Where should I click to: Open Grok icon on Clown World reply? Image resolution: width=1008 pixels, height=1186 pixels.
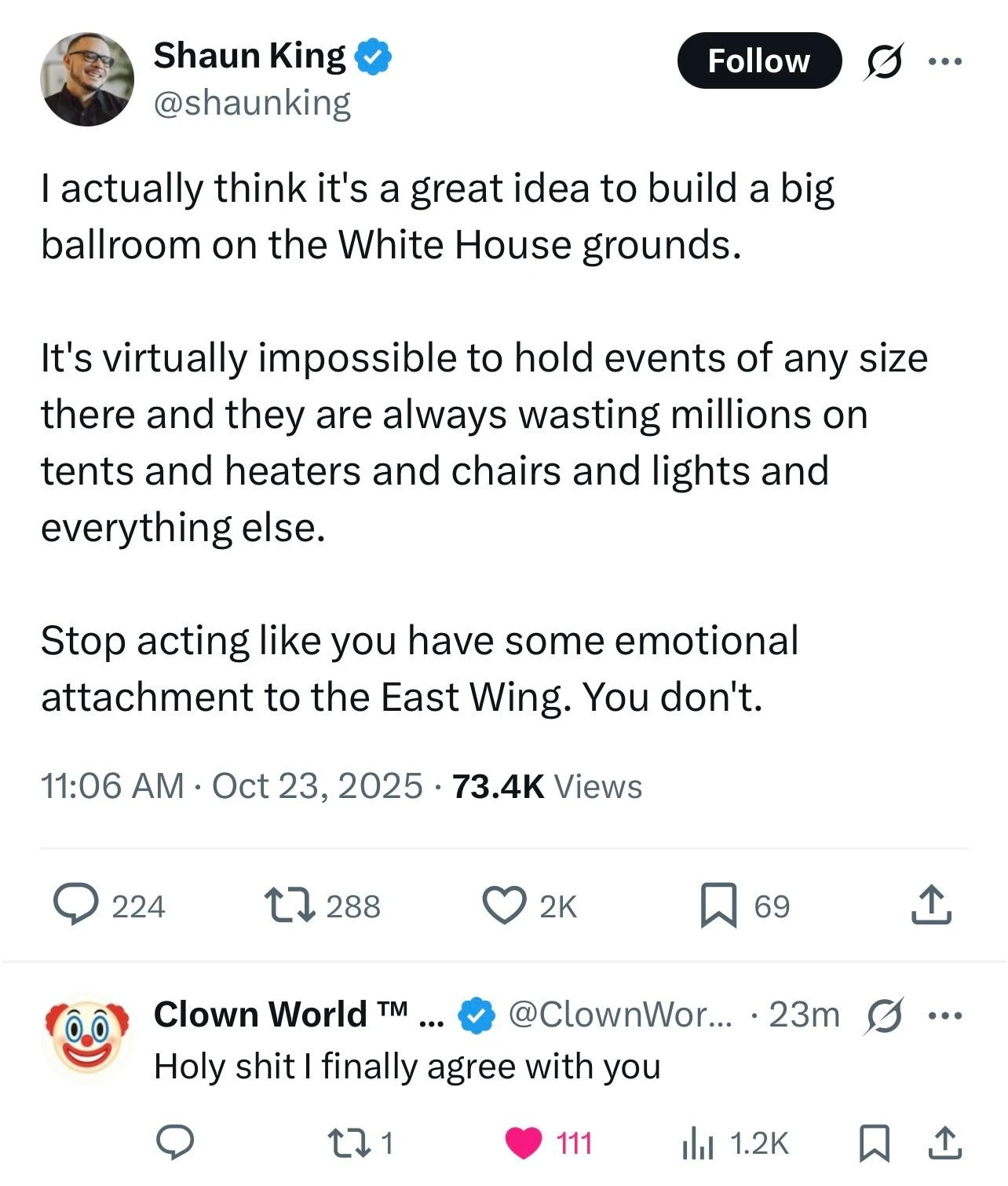click(x=883, y=1015)
